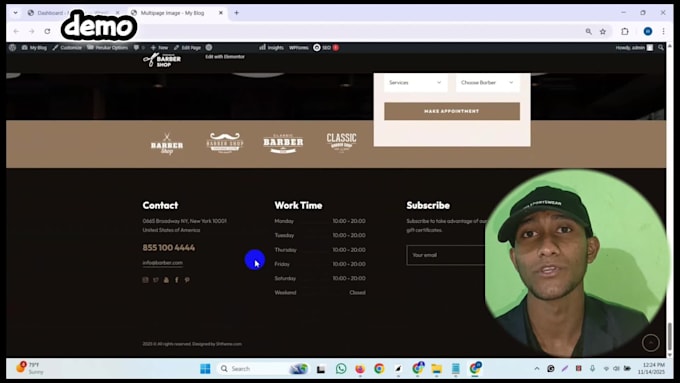
Task: Open admin bar search magnifier
Action: tap(660, 48)
